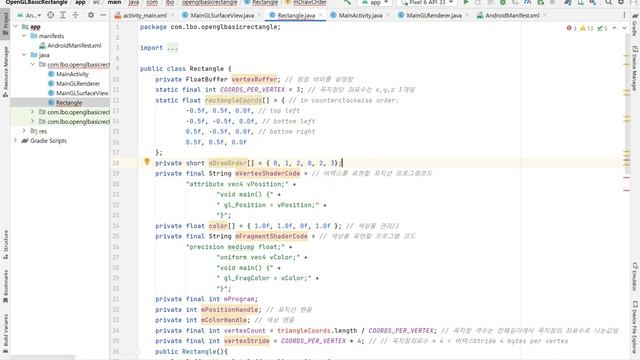Click the build hammer icon
640x360 pixels.
click(347, 2)
